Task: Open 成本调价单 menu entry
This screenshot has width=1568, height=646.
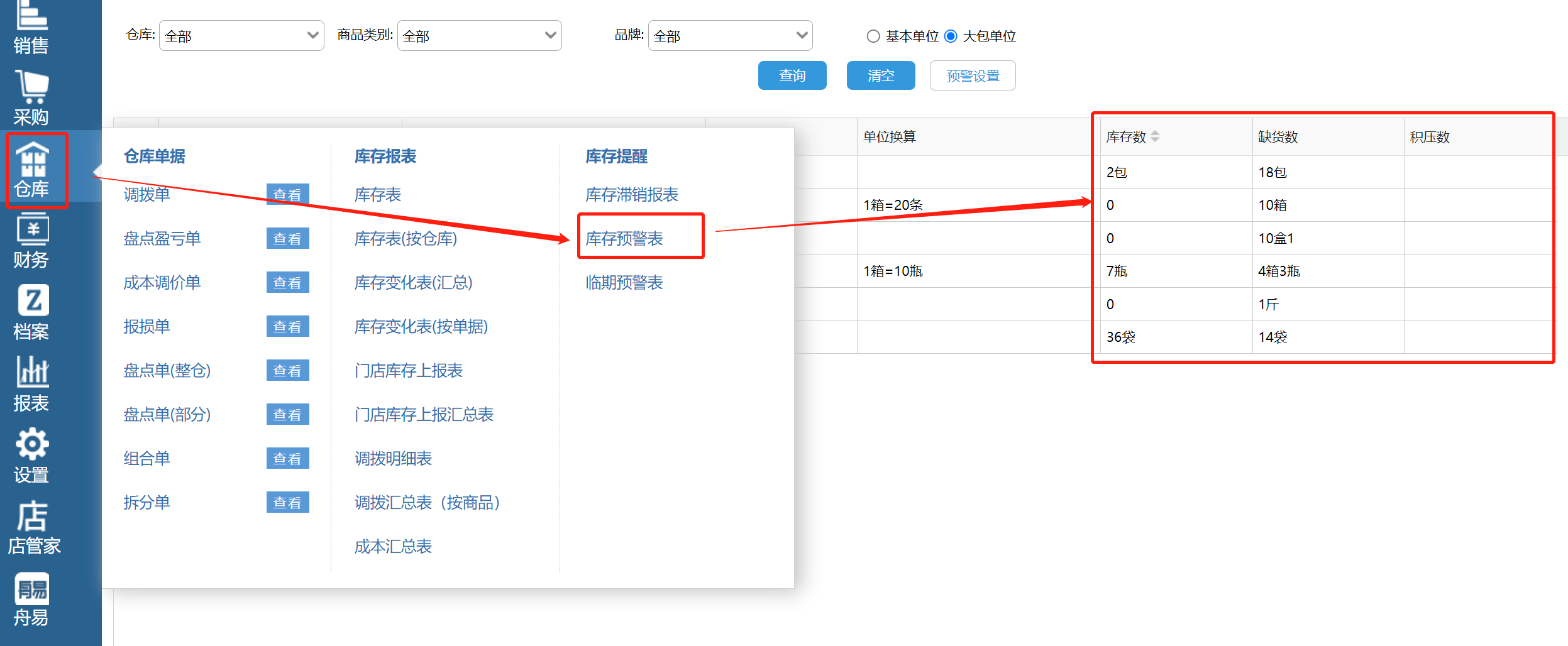Action: pos(162,282)
